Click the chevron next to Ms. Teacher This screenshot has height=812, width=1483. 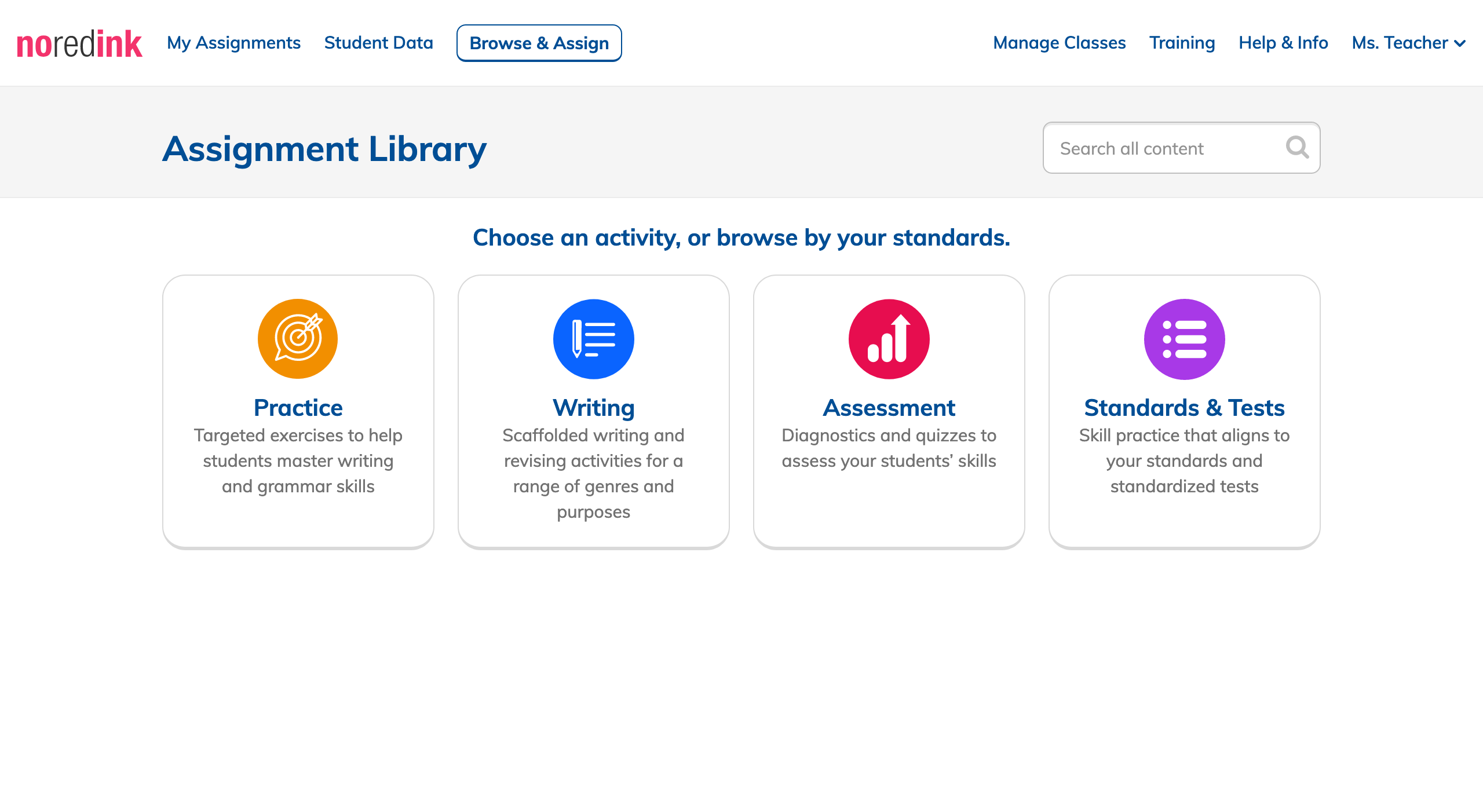point(1460,43)
